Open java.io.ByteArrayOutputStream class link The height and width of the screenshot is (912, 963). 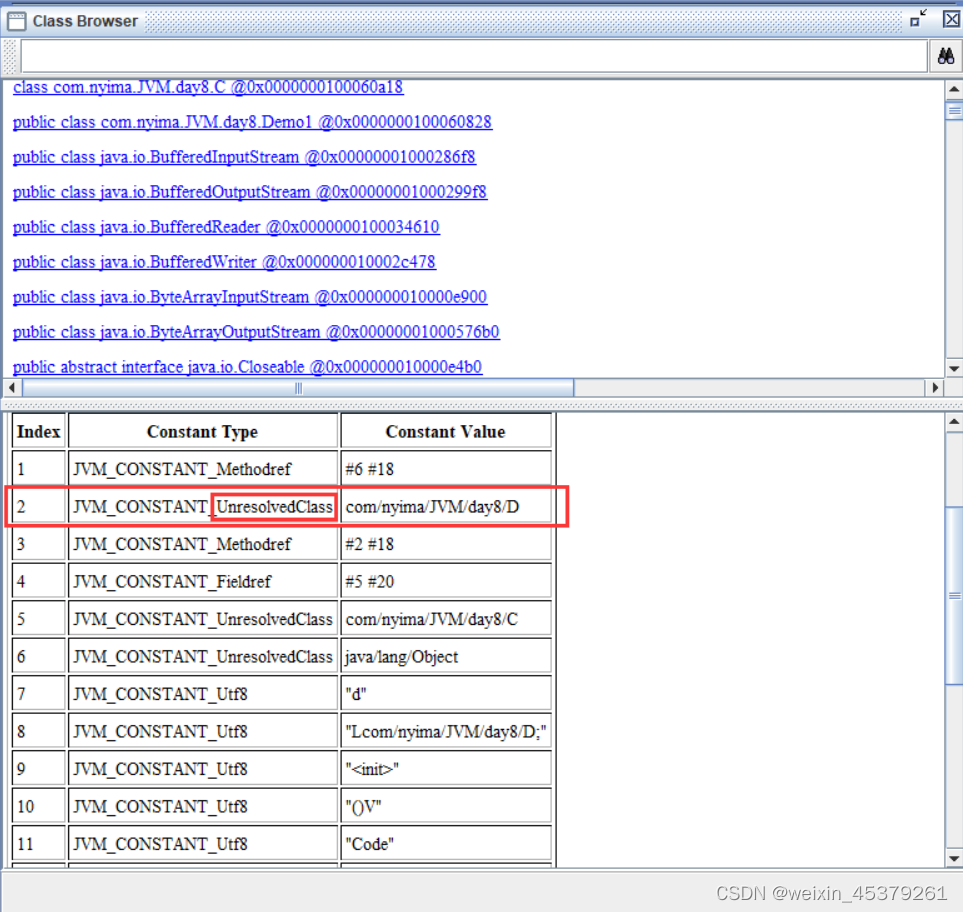(256, 332)
